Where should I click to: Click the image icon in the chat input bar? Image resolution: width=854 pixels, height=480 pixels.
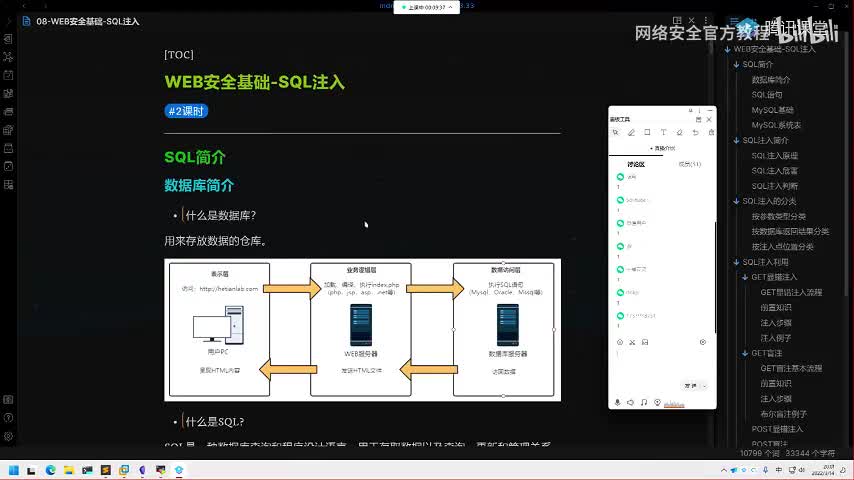[645, 342]
